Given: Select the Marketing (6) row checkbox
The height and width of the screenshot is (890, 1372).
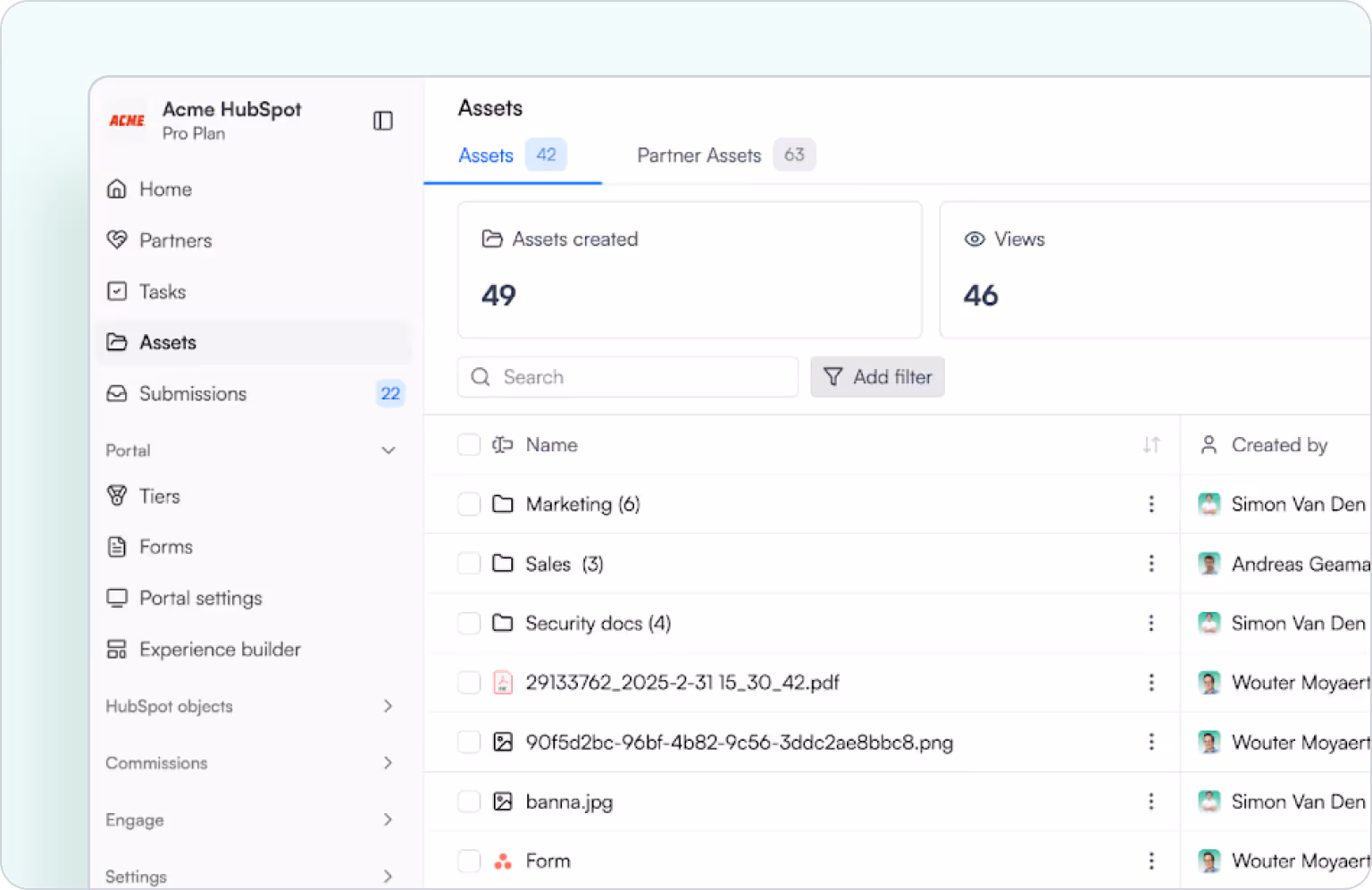Looking at the screenshot, I should click(x=469, y=504).
